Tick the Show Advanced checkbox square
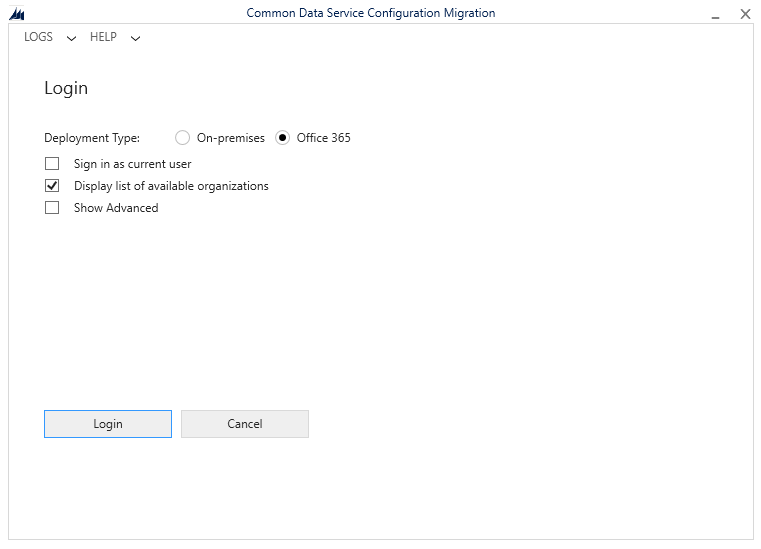Viewport: 761px width, 549px height. (x=52, y=208)
